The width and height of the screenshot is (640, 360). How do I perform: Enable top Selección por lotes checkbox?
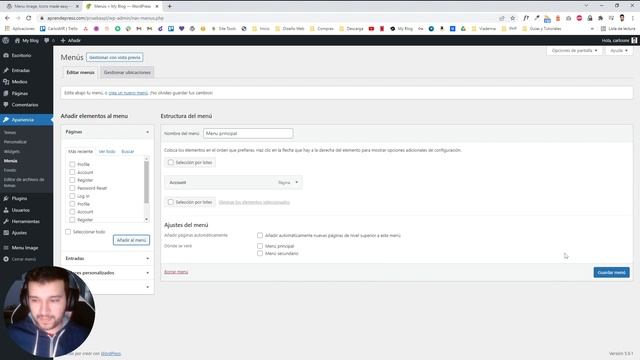pyautogui.click(x=171, y=162)
